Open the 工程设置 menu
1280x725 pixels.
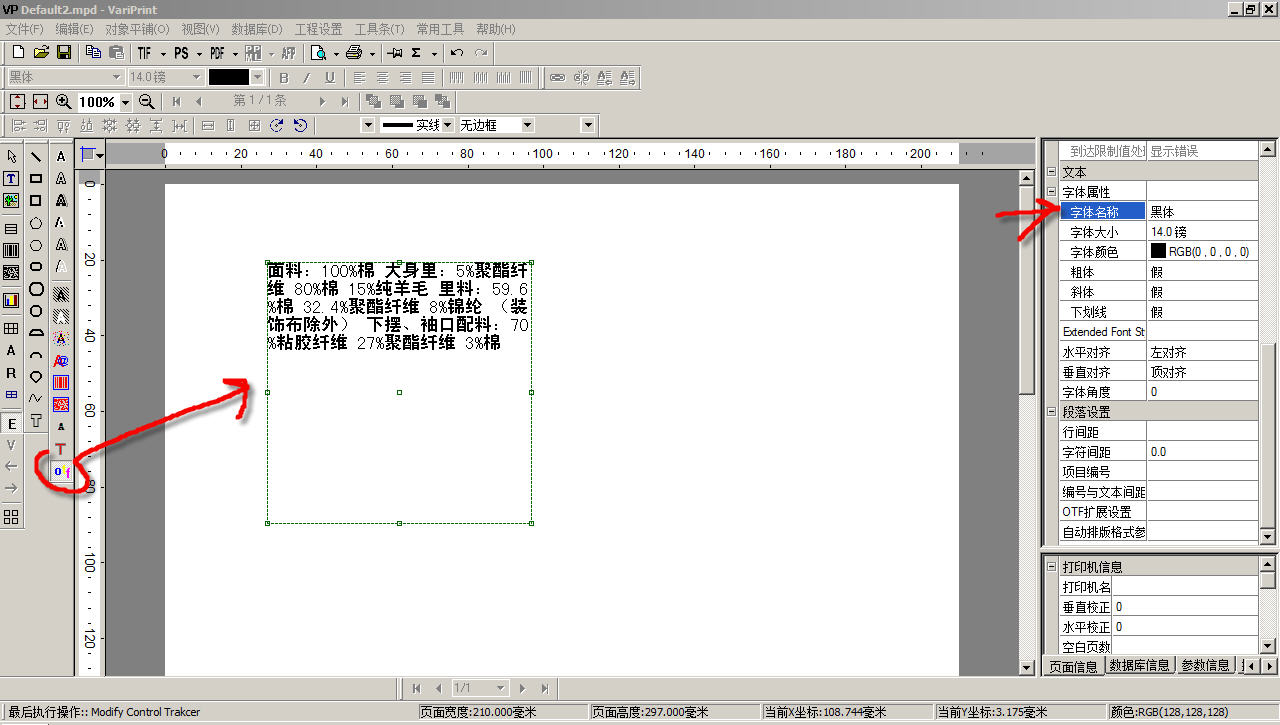click(318, 30)
